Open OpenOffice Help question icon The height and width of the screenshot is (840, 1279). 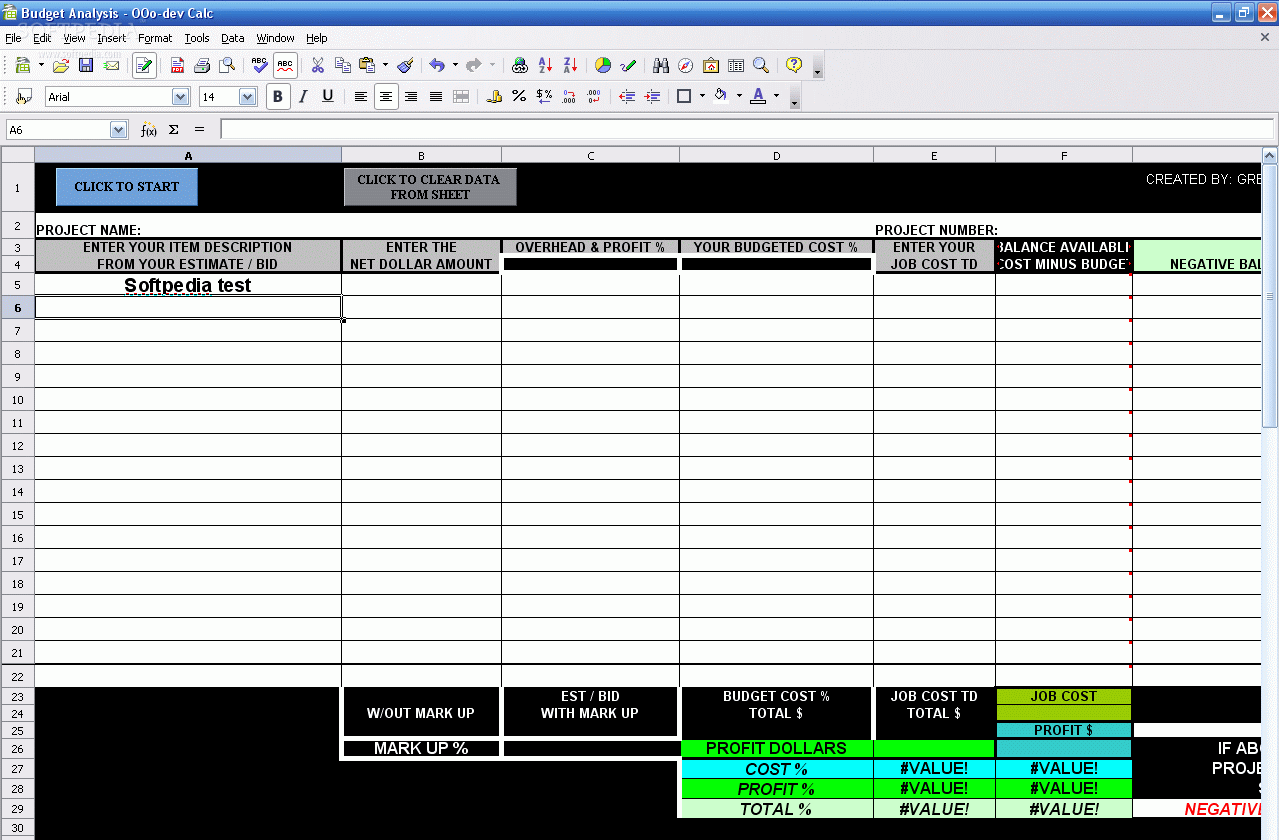794,65
